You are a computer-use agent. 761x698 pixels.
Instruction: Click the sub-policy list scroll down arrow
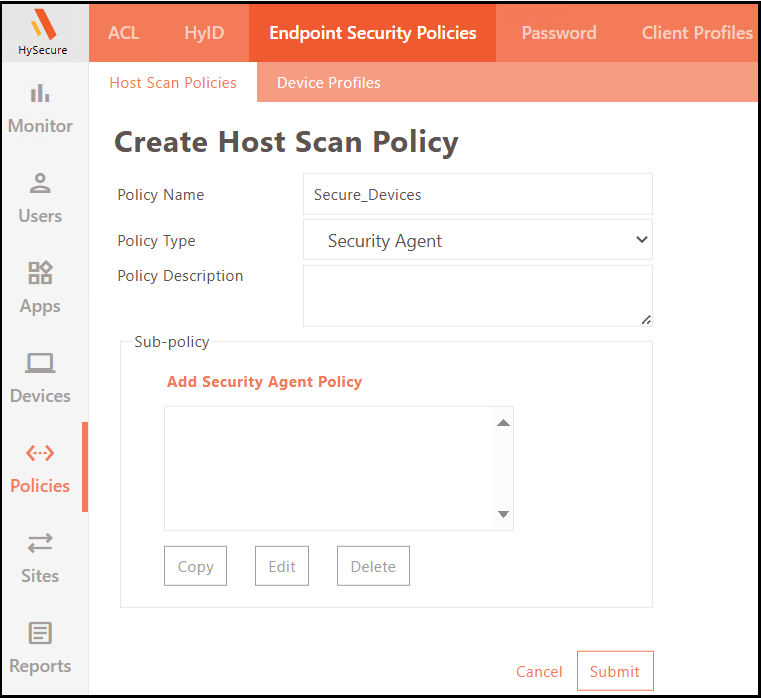(503, 516)
